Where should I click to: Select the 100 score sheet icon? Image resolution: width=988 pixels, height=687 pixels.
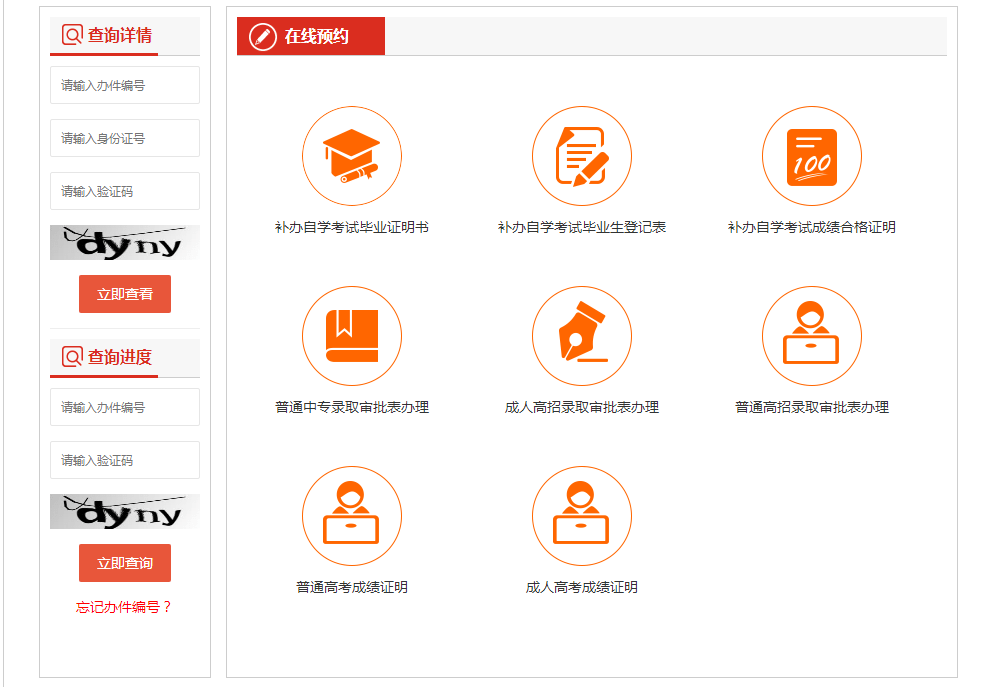tap(812, 156)
